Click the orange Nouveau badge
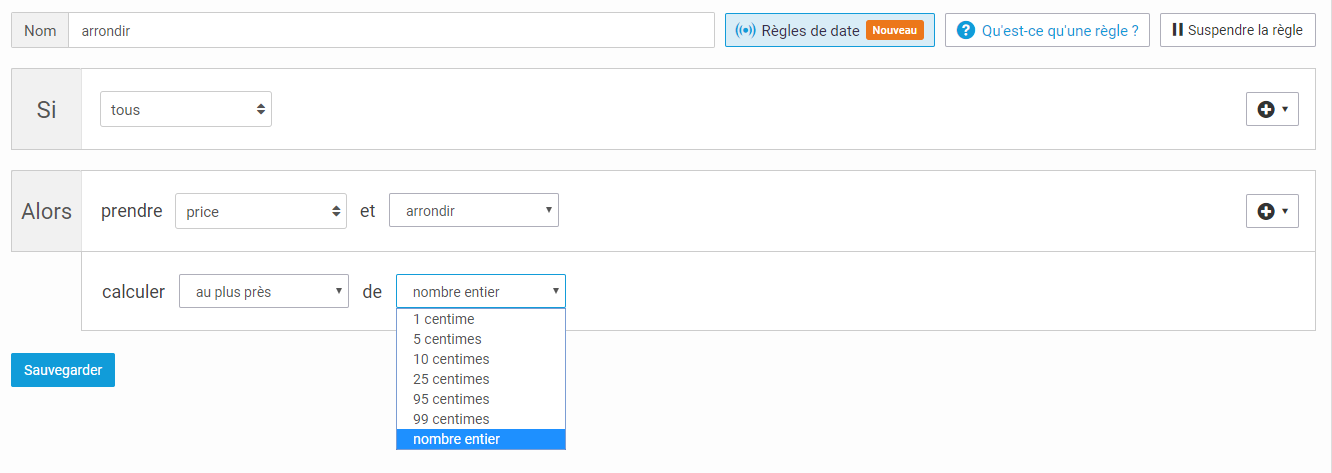The height and width of the screenshot is (473, 1332). pyautogui.click(x=895, y=30)
